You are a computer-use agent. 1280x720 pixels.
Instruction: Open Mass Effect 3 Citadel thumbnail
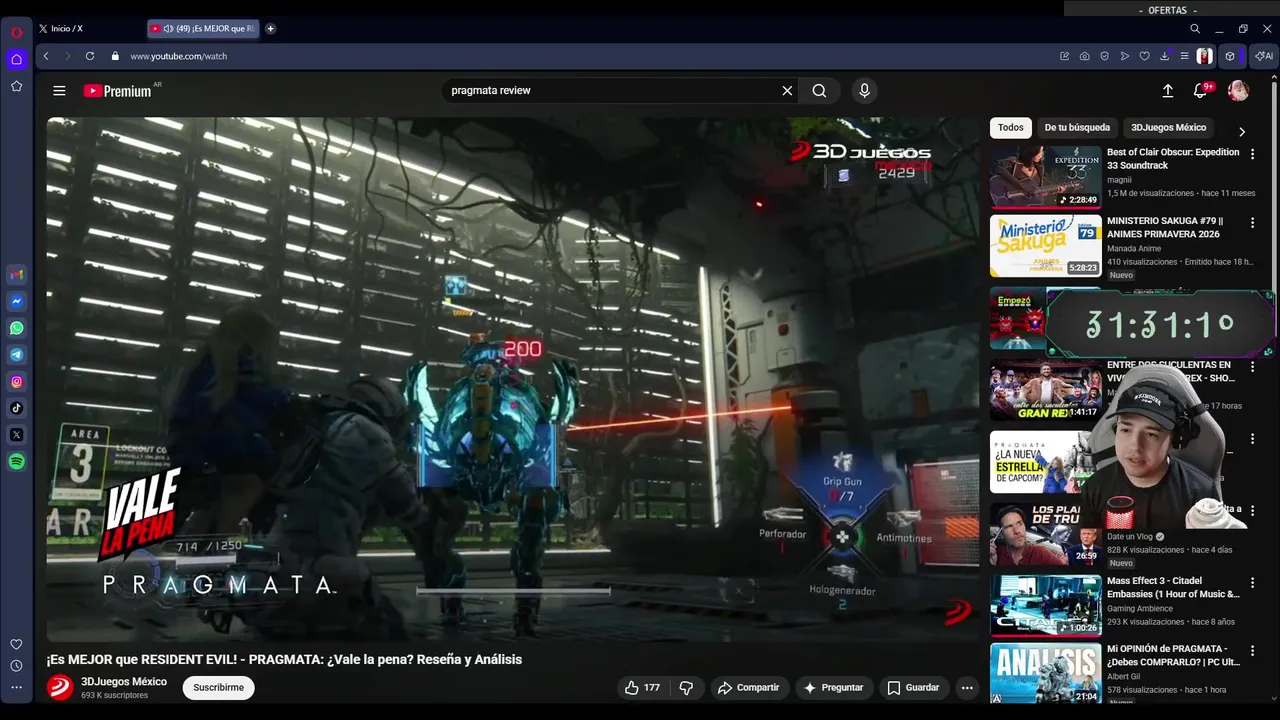tap(1046, 605)
